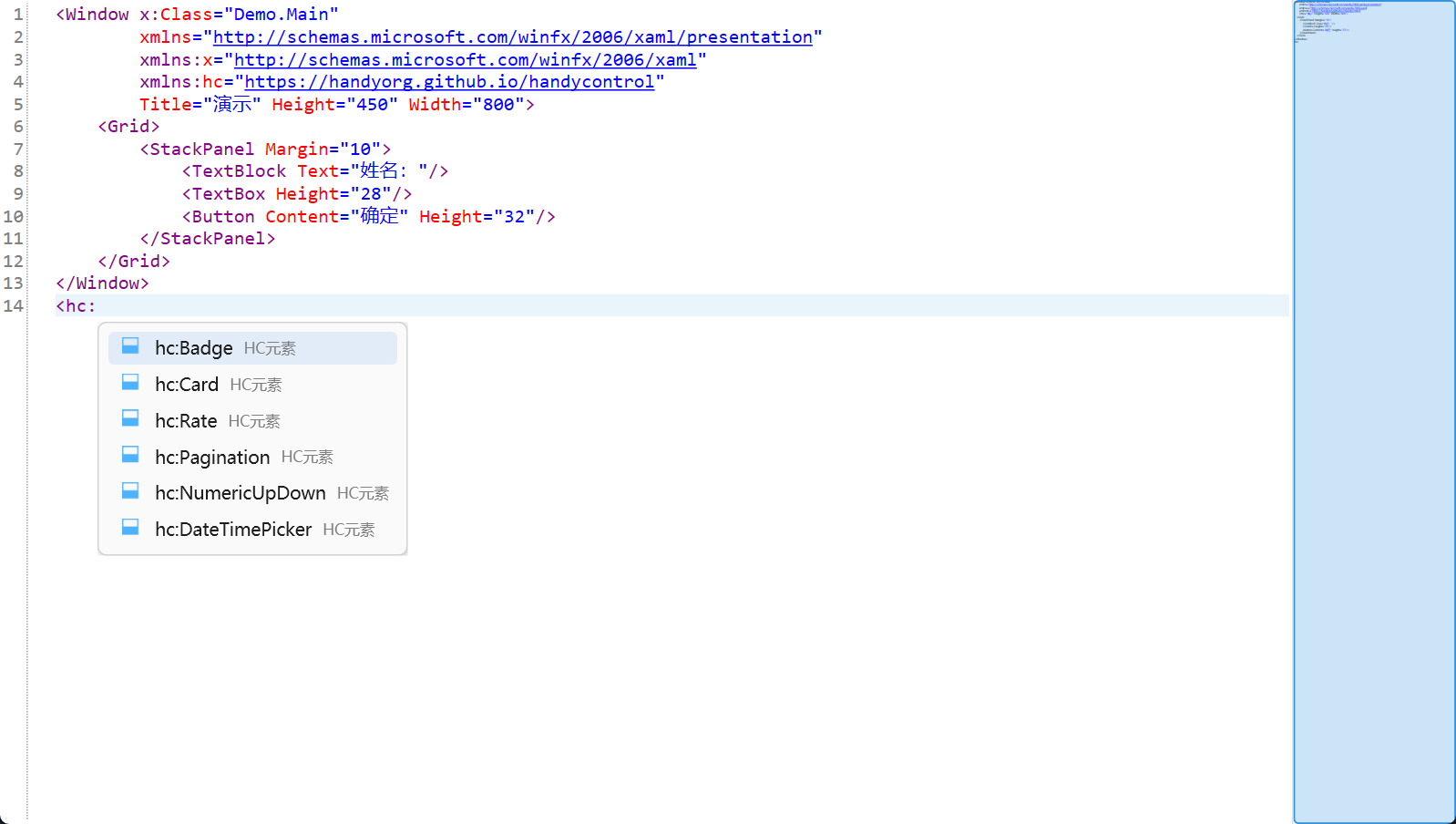Click the icon beside hc:Rate
Viewport: 1456px width, 824px height.
[130, 418]
